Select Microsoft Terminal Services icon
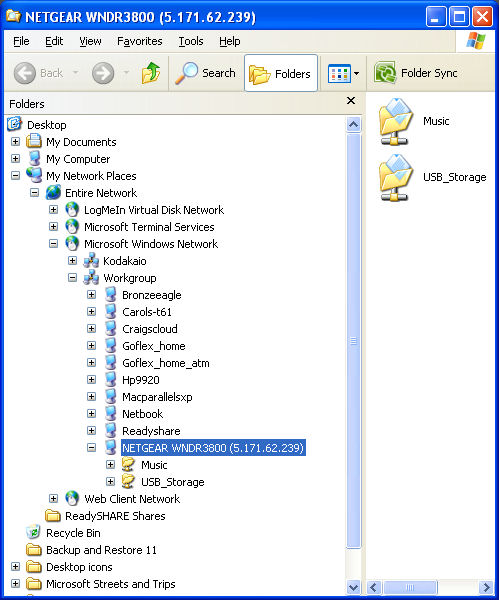The width and height of the screenshot is (499, 600). tap(72, 227)
